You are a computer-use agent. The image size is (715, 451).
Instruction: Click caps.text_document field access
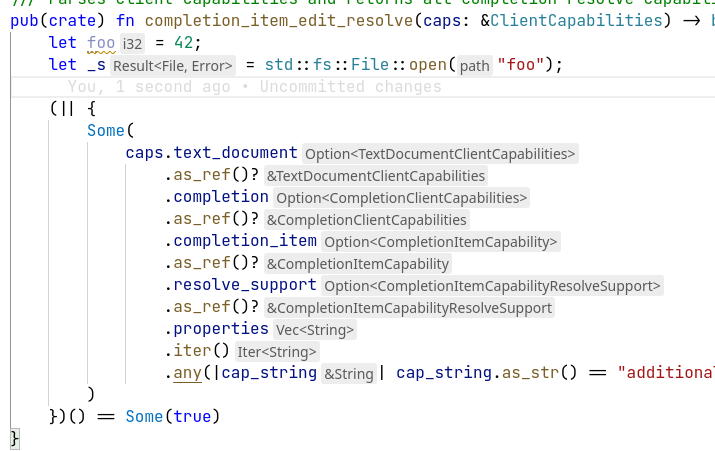point(212,153)
